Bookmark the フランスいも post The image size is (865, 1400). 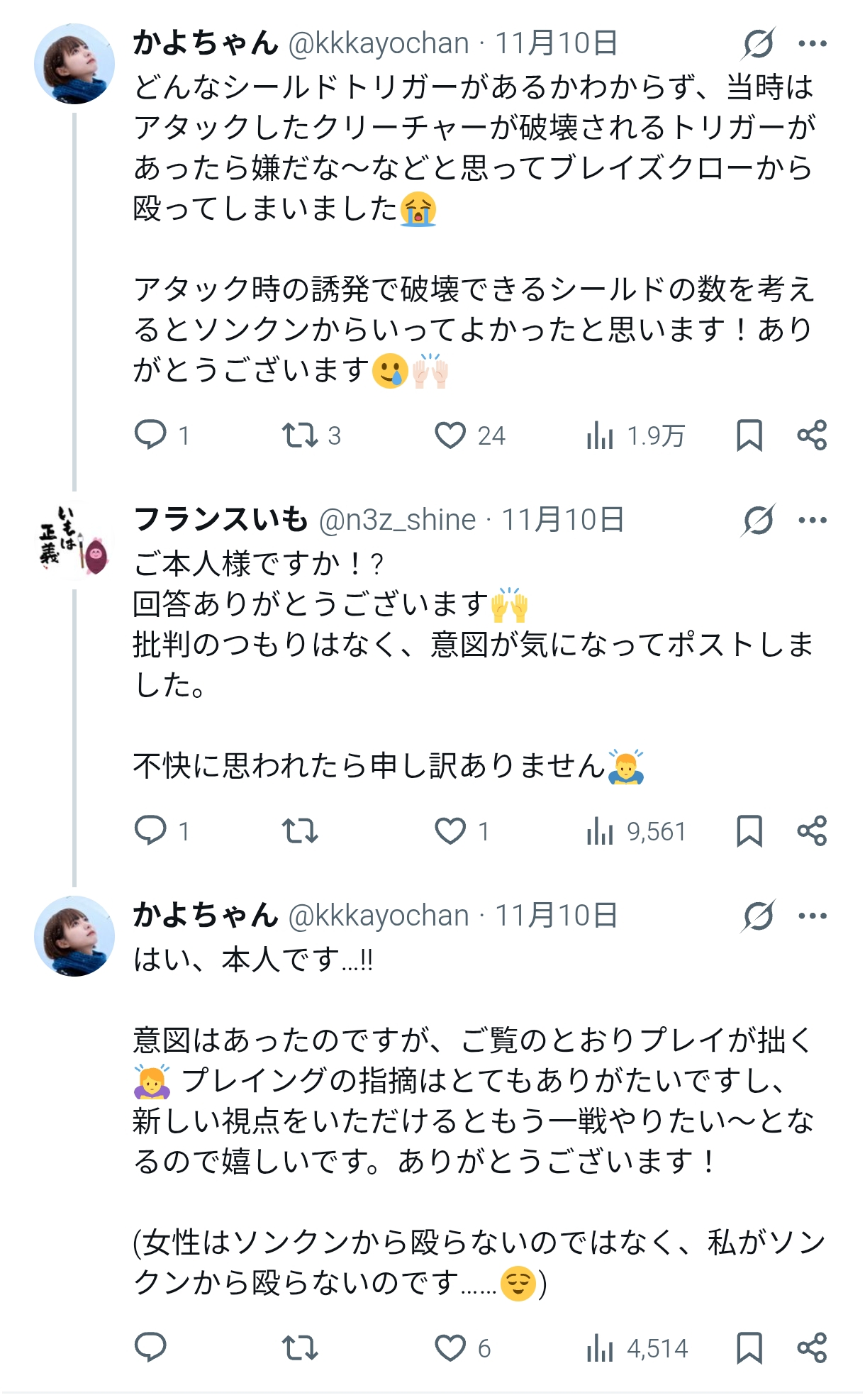click(x=749, y=830)
